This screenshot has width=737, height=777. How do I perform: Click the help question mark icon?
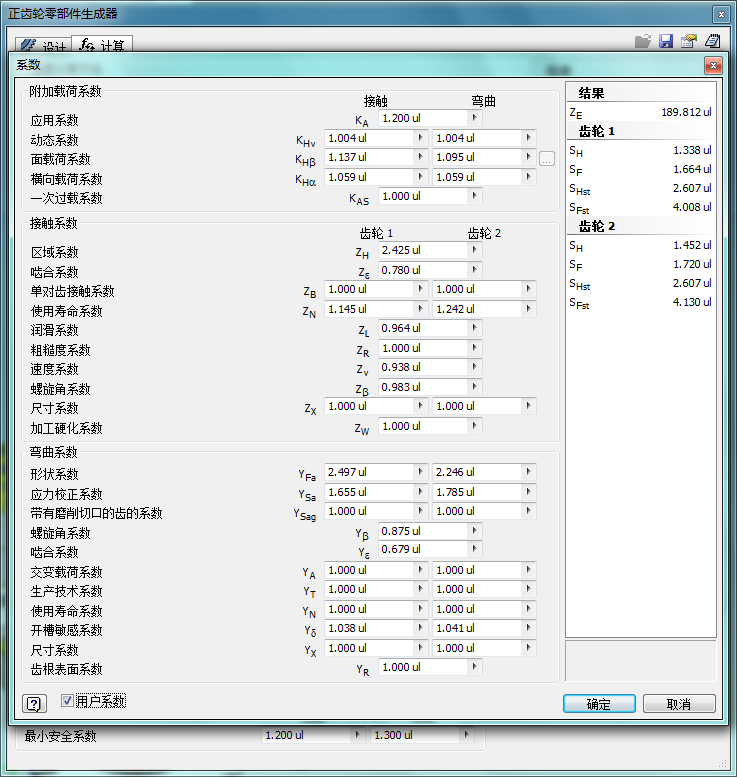pos(31,703)
